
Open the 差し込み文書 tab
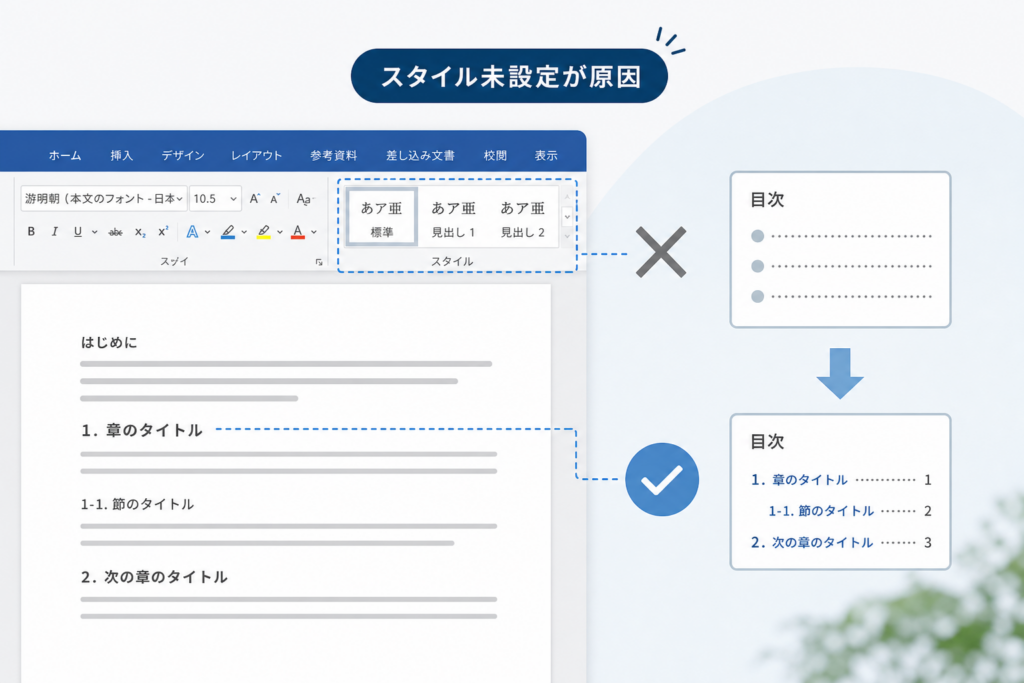(420, 155)
